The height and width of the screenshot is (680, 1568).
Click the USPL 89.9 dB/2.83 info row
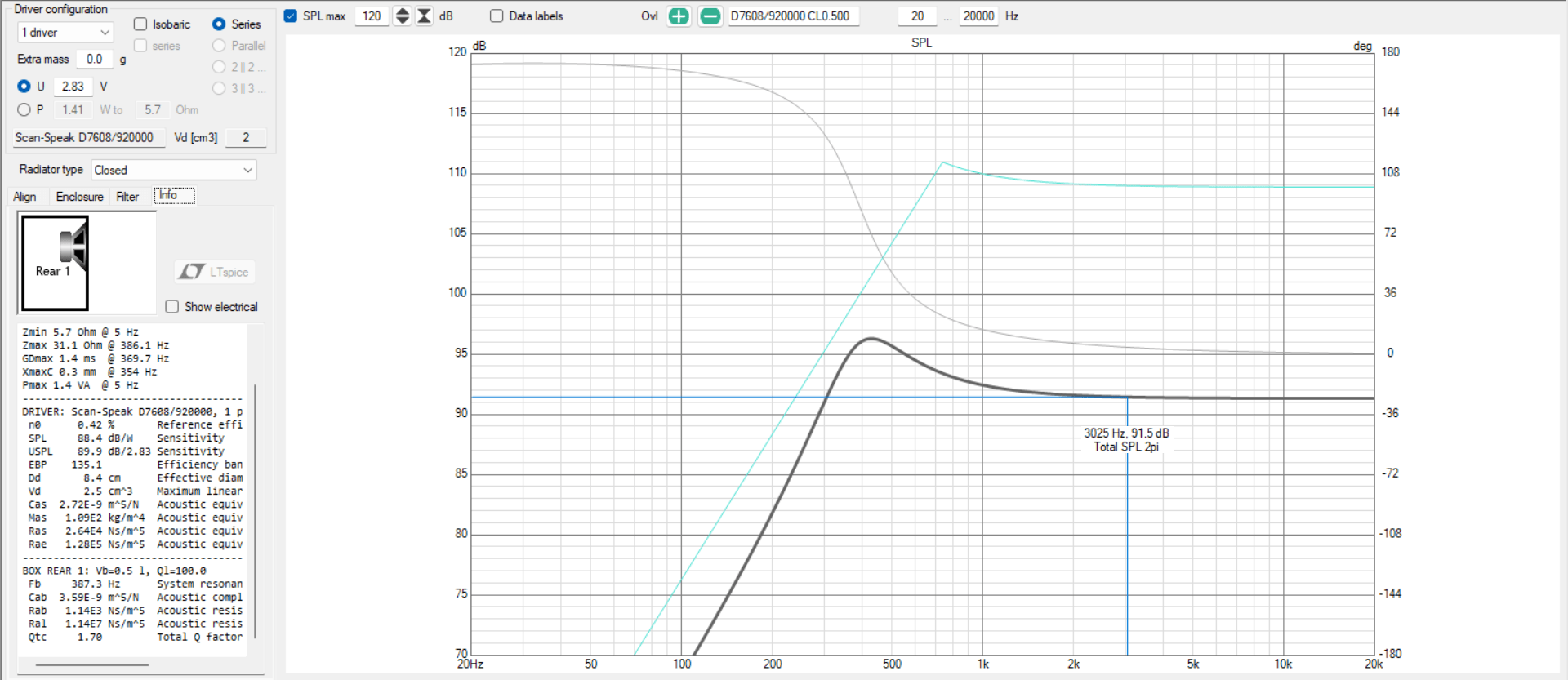tap(131, 451)
